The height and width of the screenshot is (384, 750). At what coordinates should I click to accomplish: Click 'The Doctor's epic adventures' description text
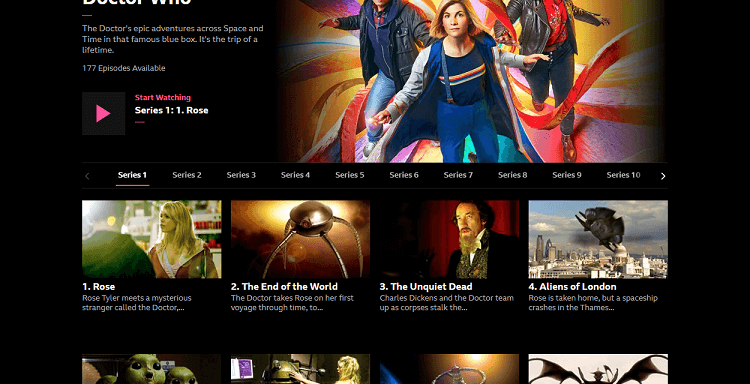click(173, 39)
